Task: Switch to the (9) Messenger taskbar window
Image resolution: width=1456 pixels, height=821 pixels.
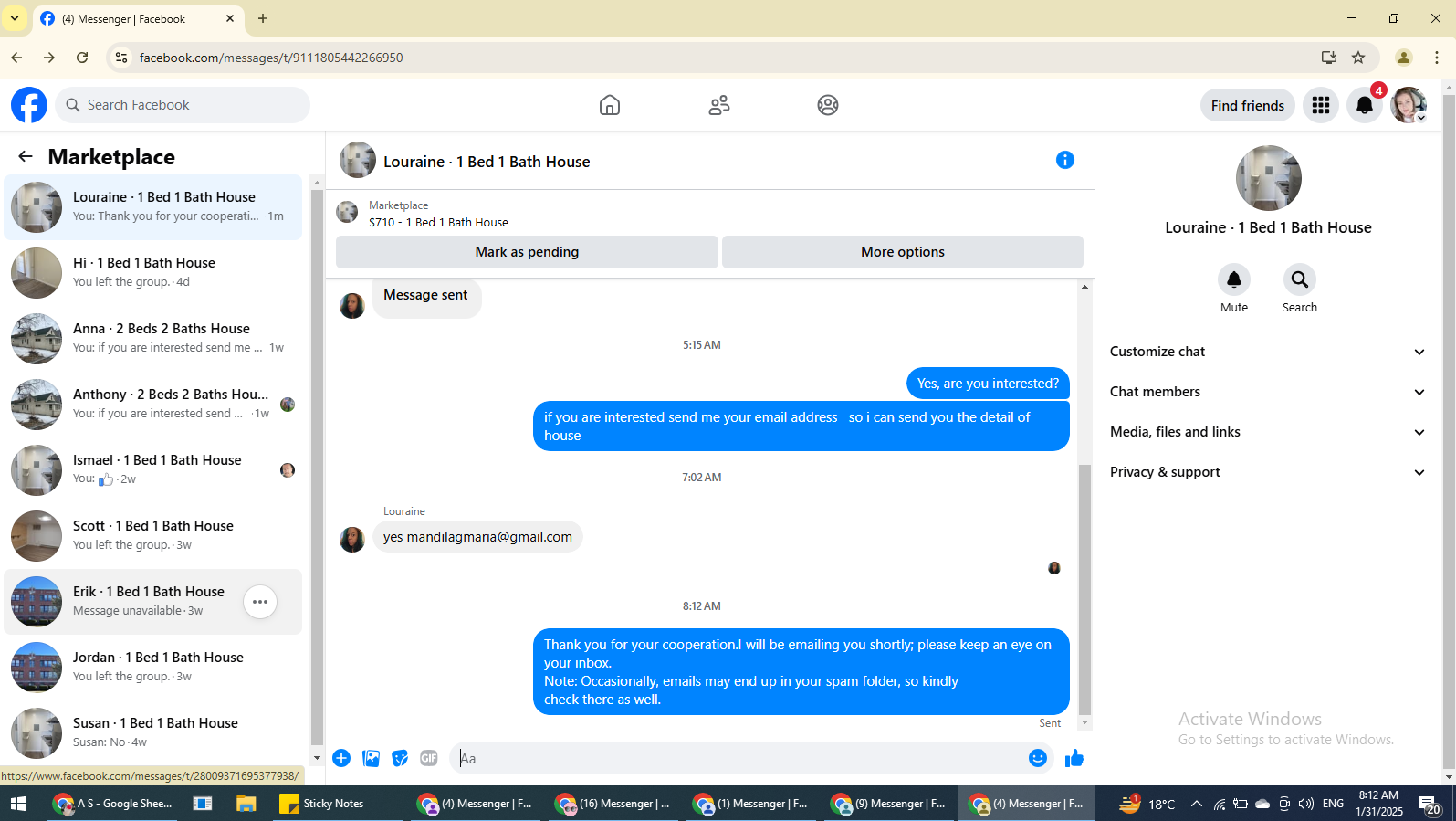Action: tap(888, 804)
